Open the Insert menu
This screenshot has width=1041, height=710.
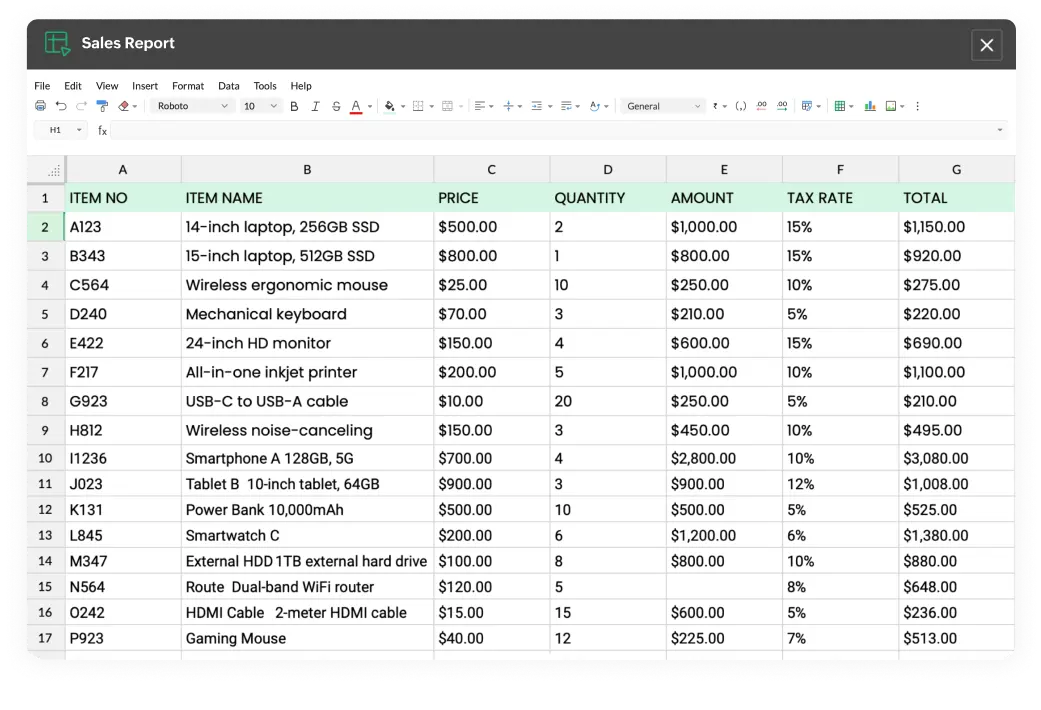pyautogui.click(x=145, y=86)
